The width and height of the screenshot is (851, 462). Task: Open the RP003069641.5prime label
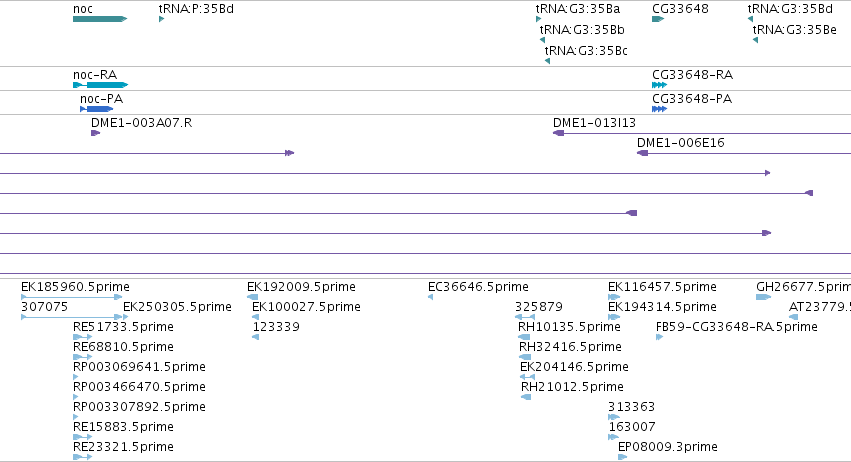tap(139, 366)
